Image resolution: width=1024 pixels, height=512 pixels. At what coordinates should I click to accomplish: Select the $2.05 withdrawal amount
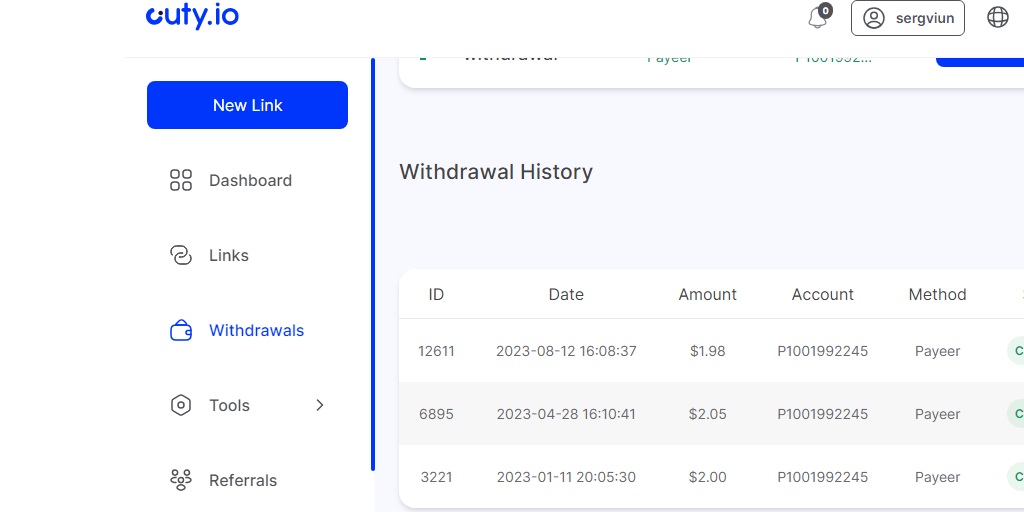[x=707, y=414]
